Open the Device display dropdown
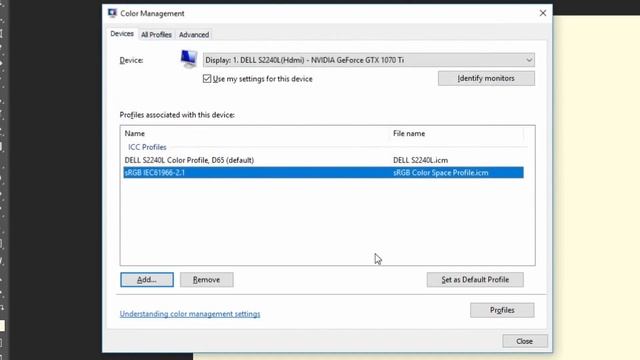This screenshot has width=640, height=360. coord(369,60)
